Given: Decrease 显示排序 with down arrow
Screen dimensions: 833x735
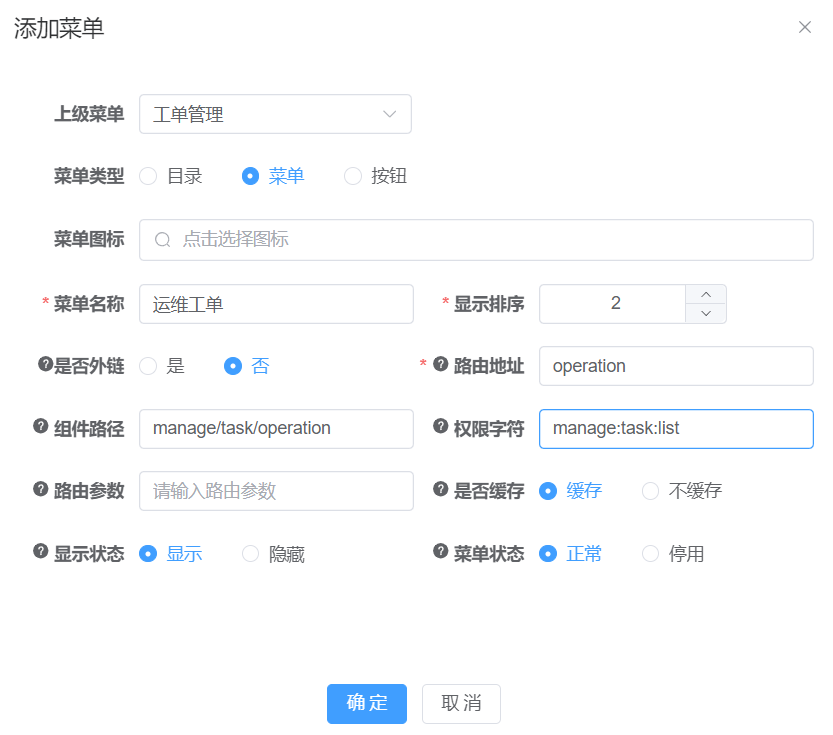Looking at the screenshot, I should pos(706,314).
